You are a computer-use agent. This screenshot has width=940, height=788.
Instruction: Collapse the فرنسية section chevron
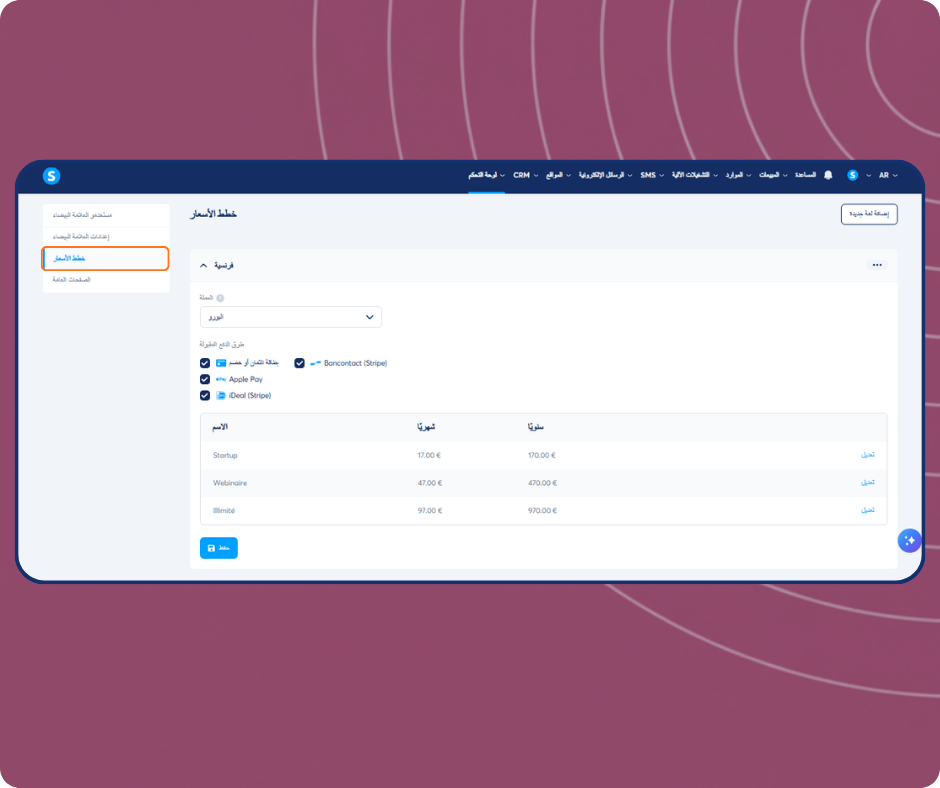[204, 265]
